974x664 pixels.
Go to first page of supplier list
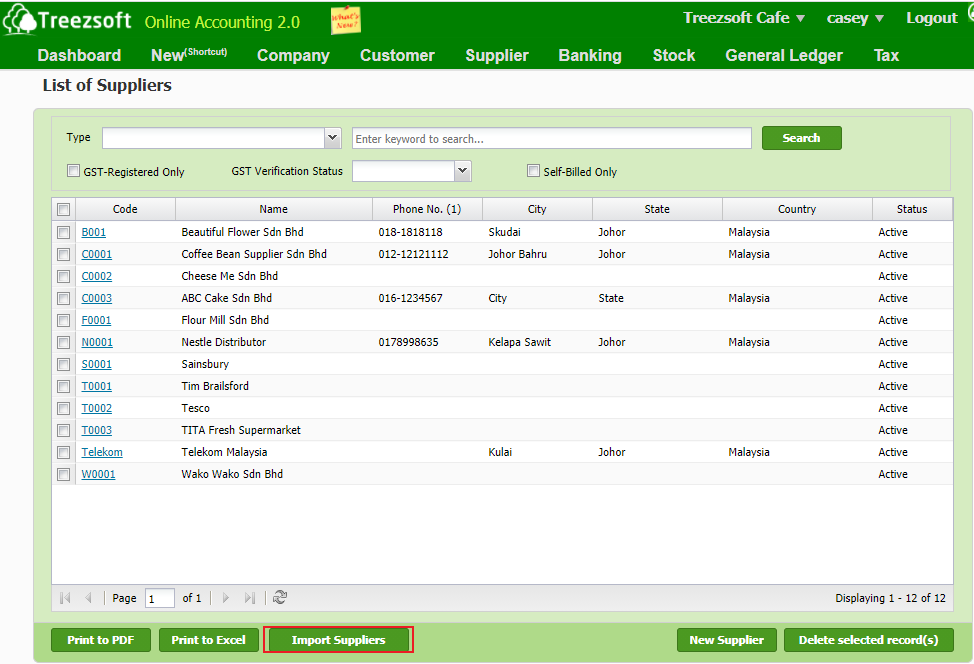pyautogui.click(x=66, y=598)
